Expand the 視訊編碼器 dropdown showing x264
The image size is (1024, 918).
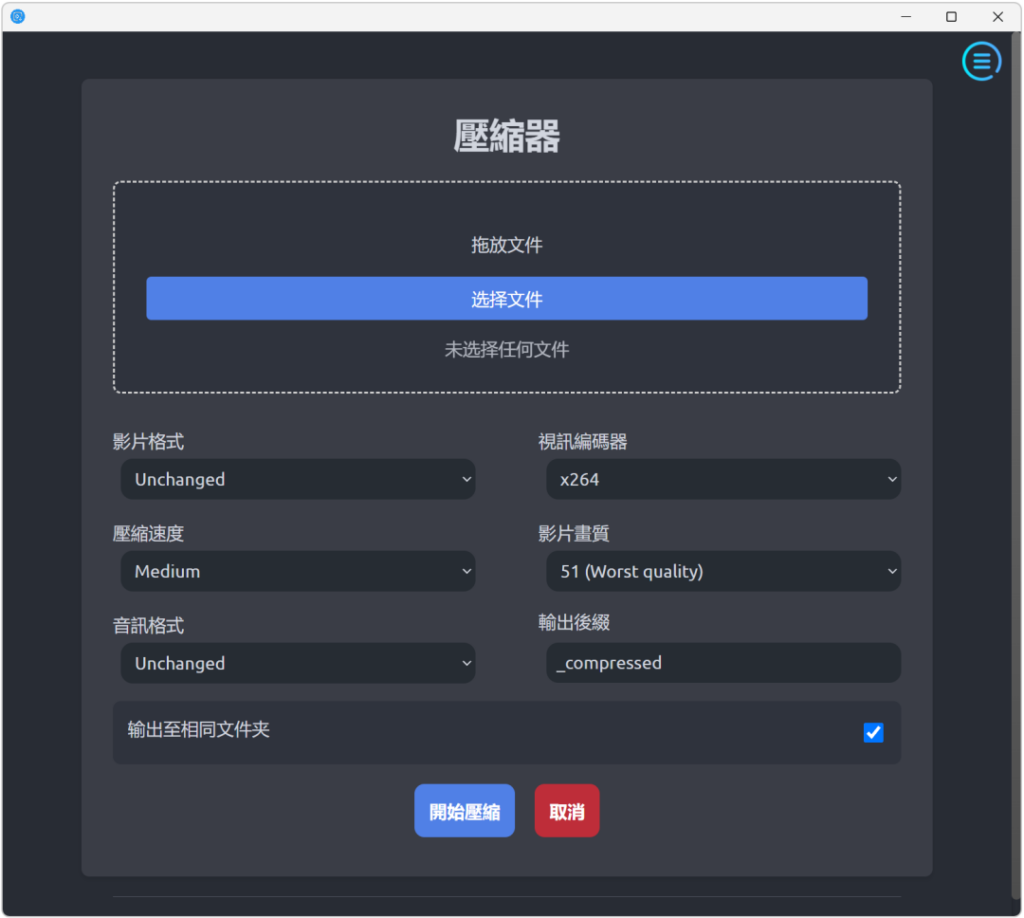point(723,479)
